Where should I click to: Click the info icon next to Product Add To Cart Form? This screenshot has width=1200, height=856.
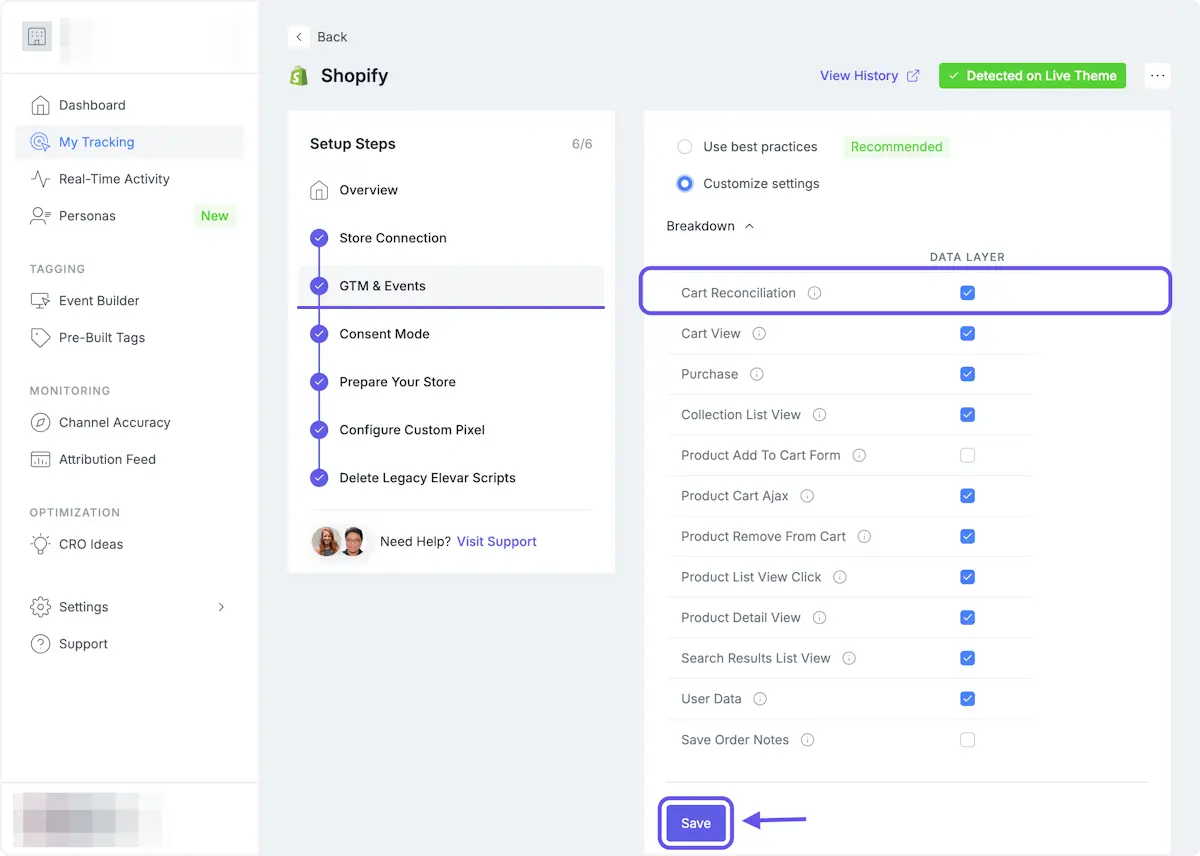(x=859, y=455)
